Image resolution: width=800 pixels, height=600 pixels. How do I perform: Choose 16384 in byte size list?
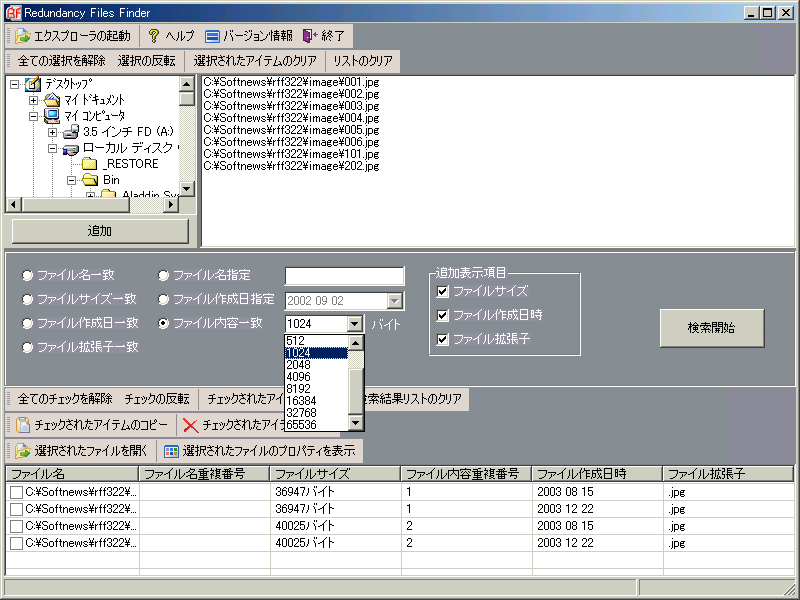coord(316,401)
